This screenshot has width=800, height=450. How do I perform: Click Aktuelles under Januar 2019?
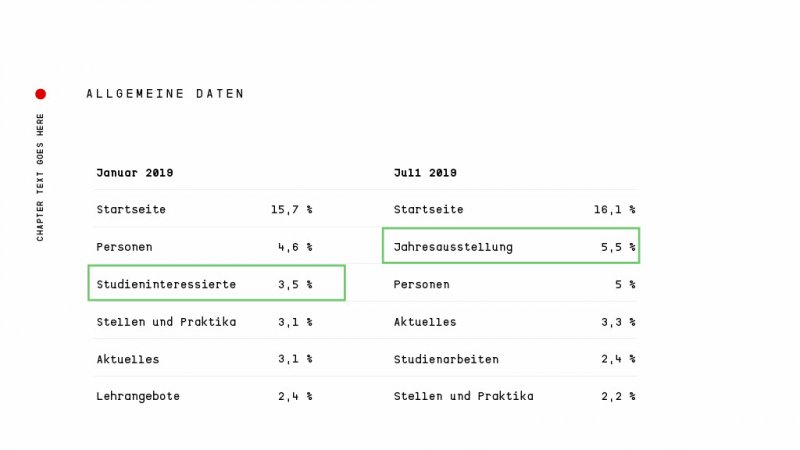[x=127, y=359]
